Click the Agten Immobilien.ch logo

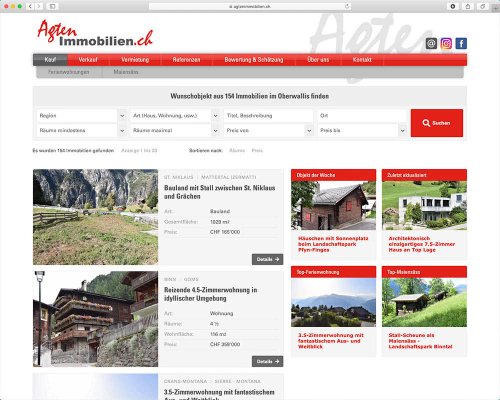pos(95,34)
